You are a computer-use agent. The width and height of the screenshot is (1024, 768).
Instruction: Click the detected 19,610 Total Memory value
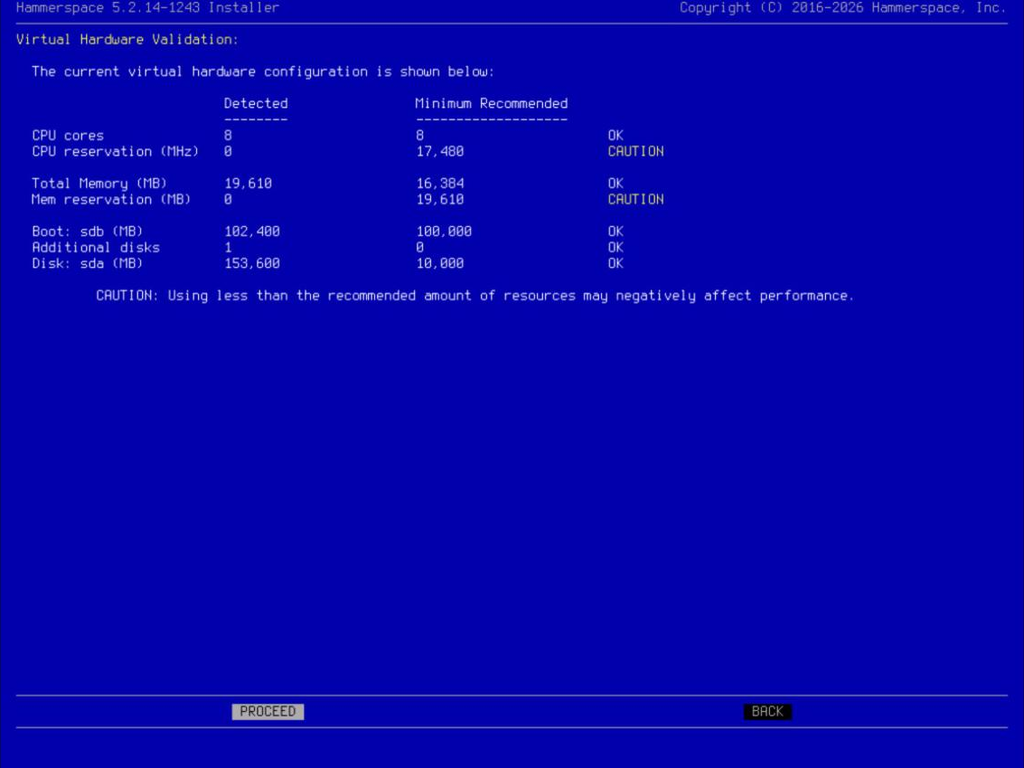pyautogui.click(x=248, y=184)
